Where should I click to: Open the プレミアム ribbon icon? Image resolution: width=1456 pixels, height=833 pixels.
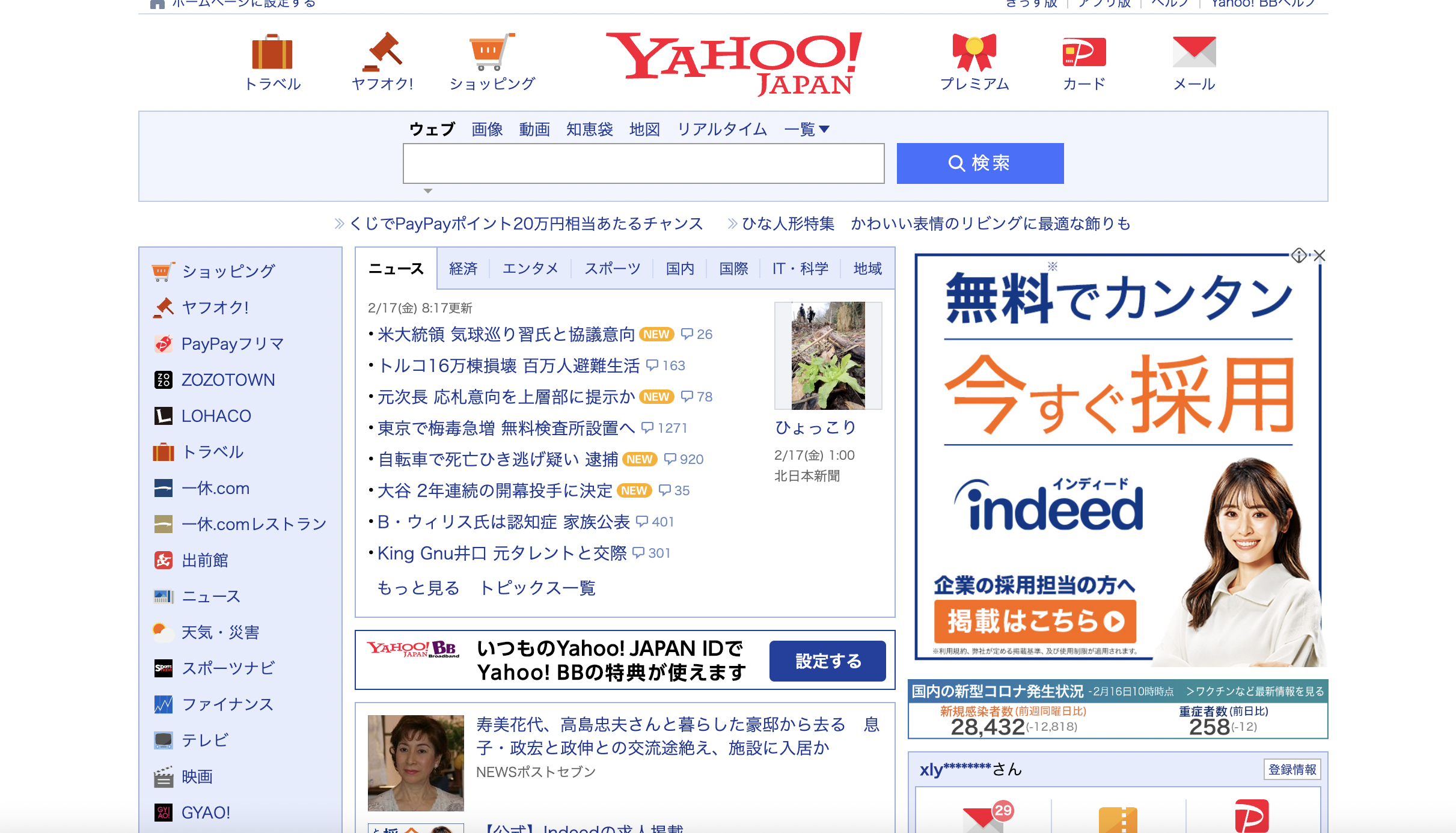pyautogui.click(x=974, y=52)
